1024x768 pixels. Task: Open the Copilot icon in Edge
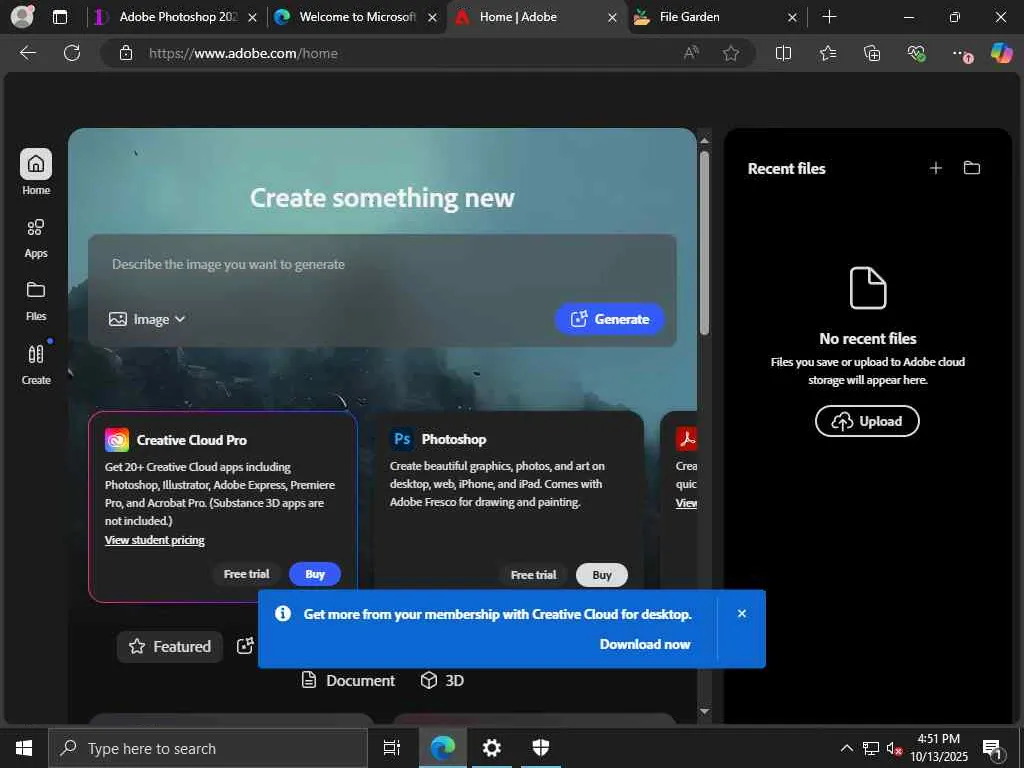coord(1002,52)
